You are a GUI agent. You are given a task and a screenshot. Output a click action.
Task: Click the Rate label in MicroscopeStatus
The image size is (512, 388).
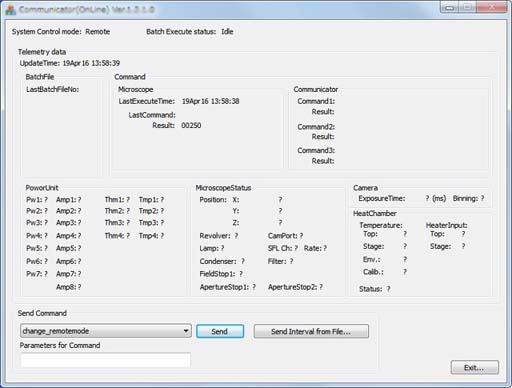(313, 248)
